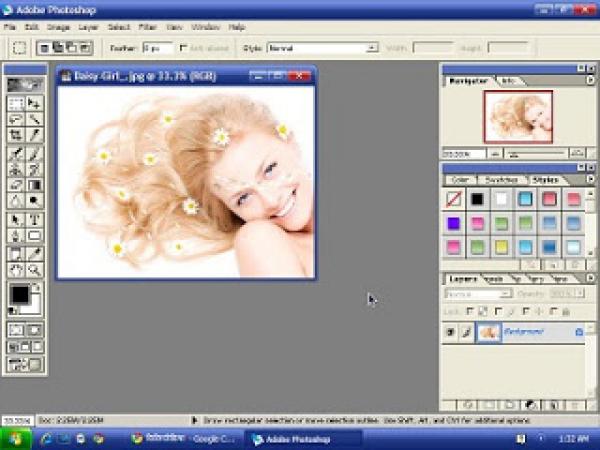Screen dimensions: 600x450
Task: Open the layer Opacity dropdown
Action: point(578,294)
